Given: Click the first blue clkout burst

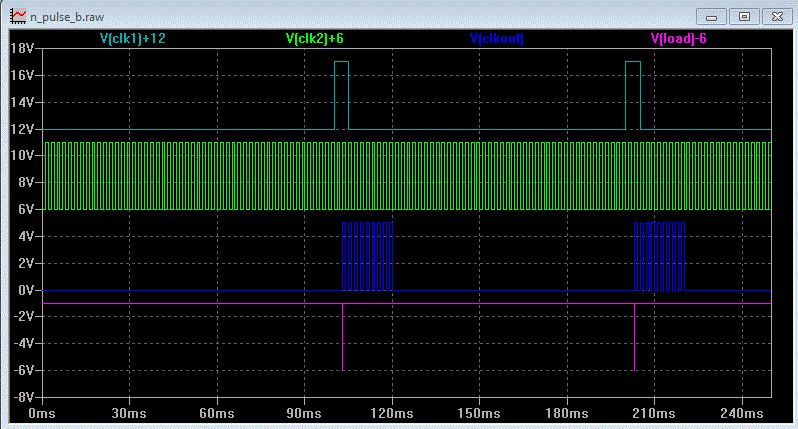Looking at the screenshot, I should (367, 256).
